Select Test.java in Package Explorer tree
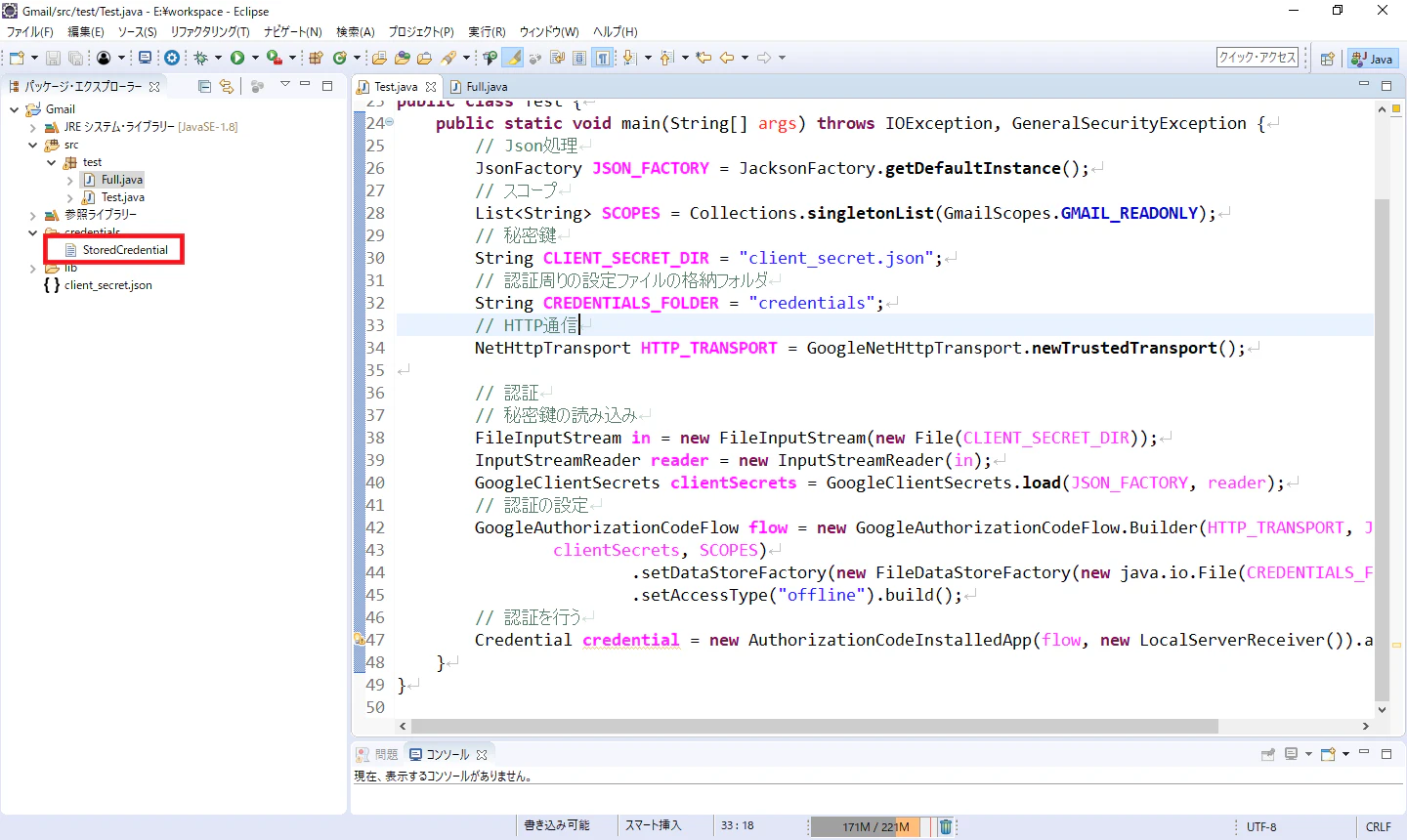This screenshot has width=1407, height=840. (x=114, y=197)
